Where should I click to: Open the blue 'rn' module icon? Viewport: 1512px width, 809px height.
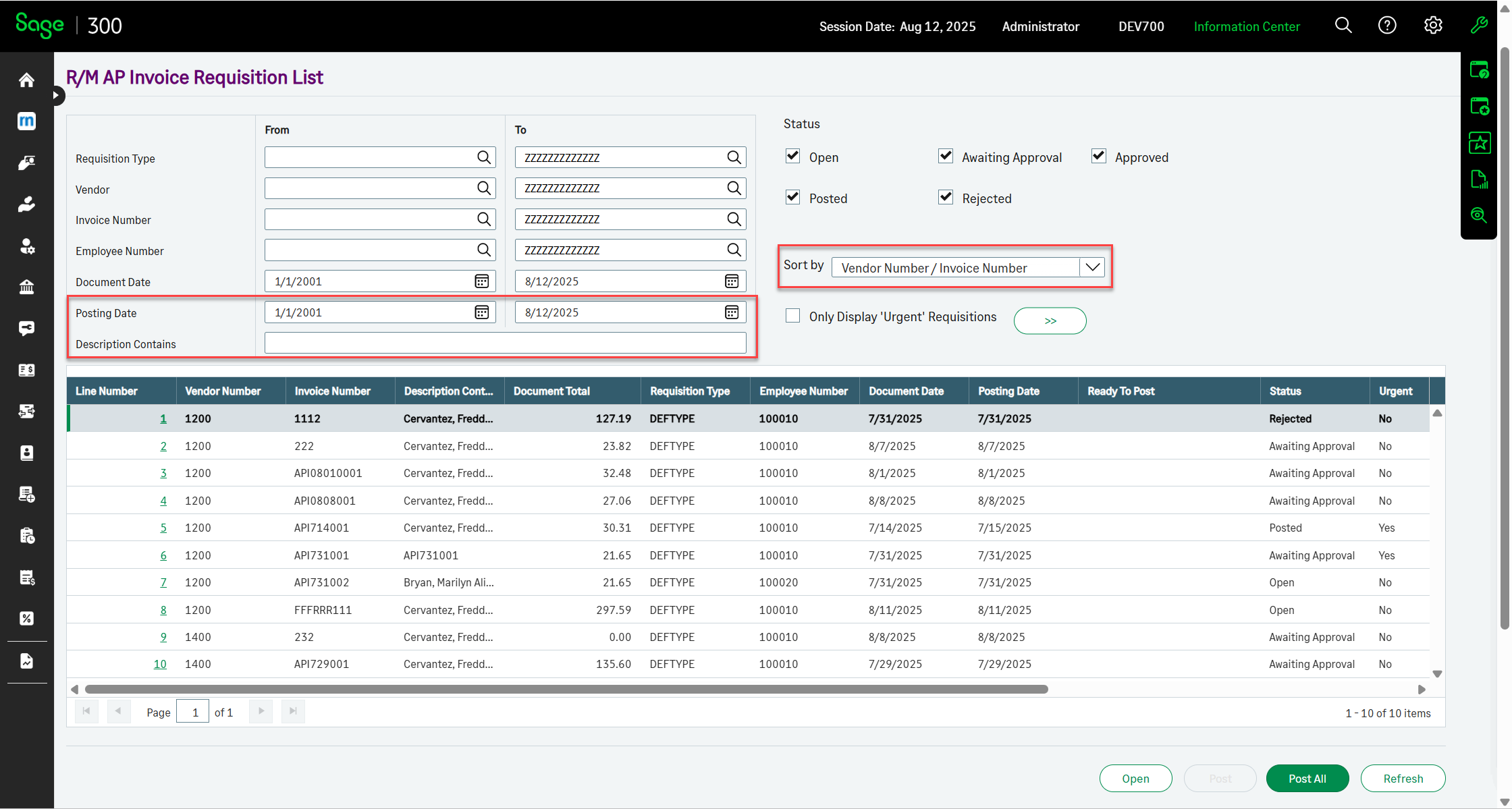tap(26, 121)
